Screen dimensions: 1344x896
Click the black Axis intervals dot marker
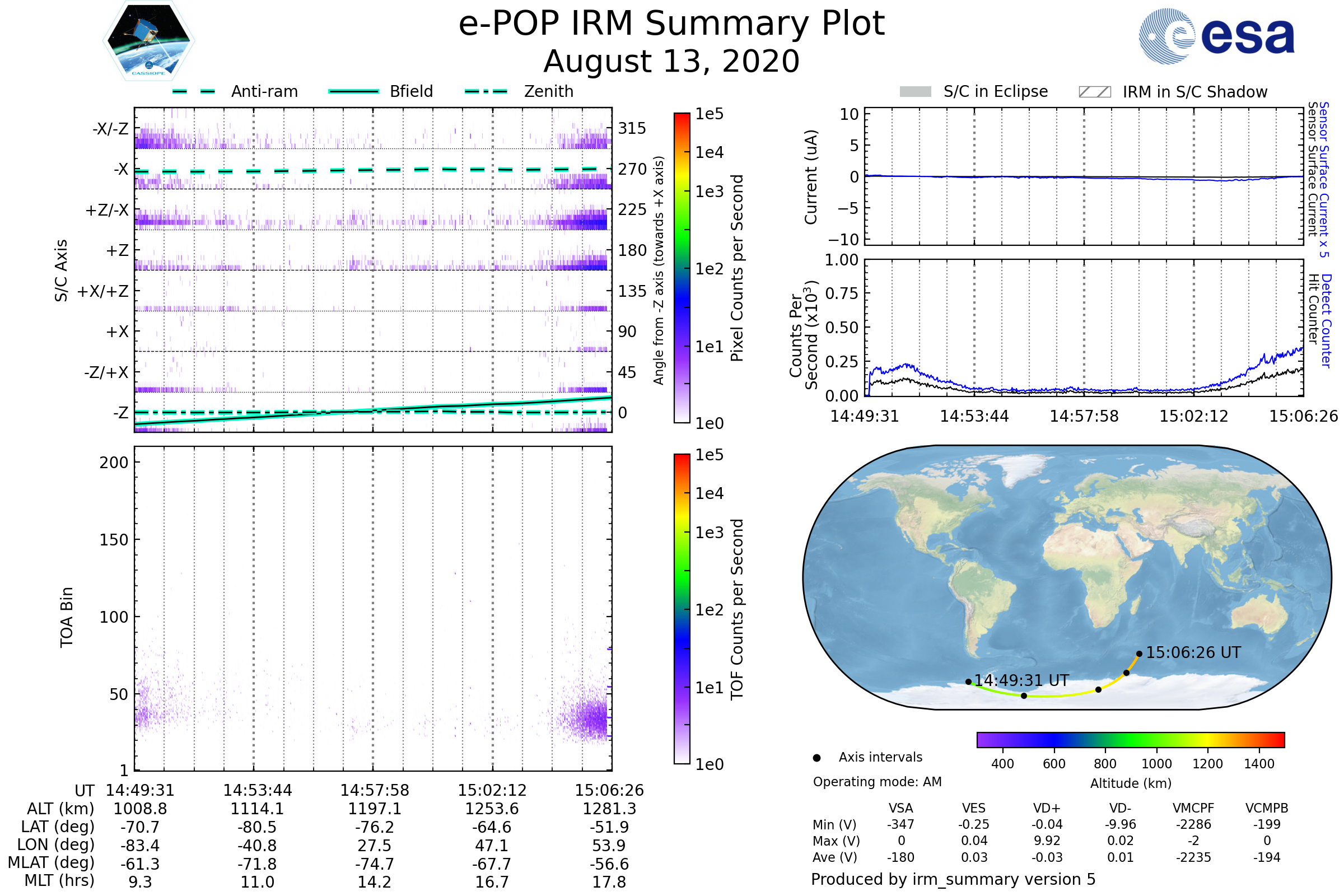click(816, 758)
